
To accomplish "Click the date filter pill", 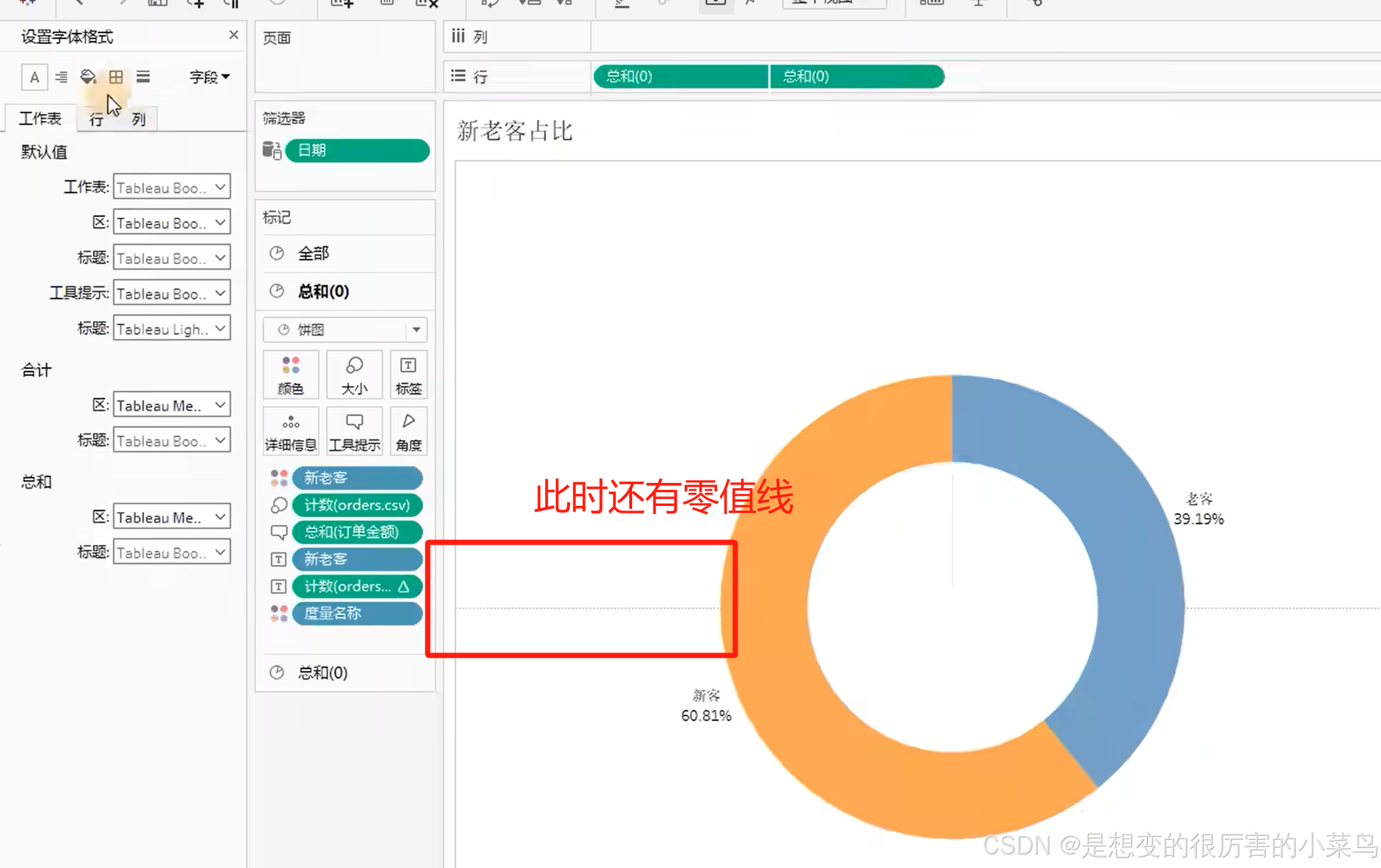I will click(356, 151).
